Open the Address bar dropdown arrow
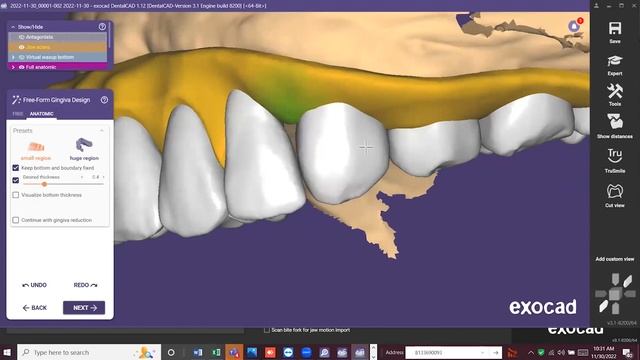The image size is (640, 360). (482, 352)
